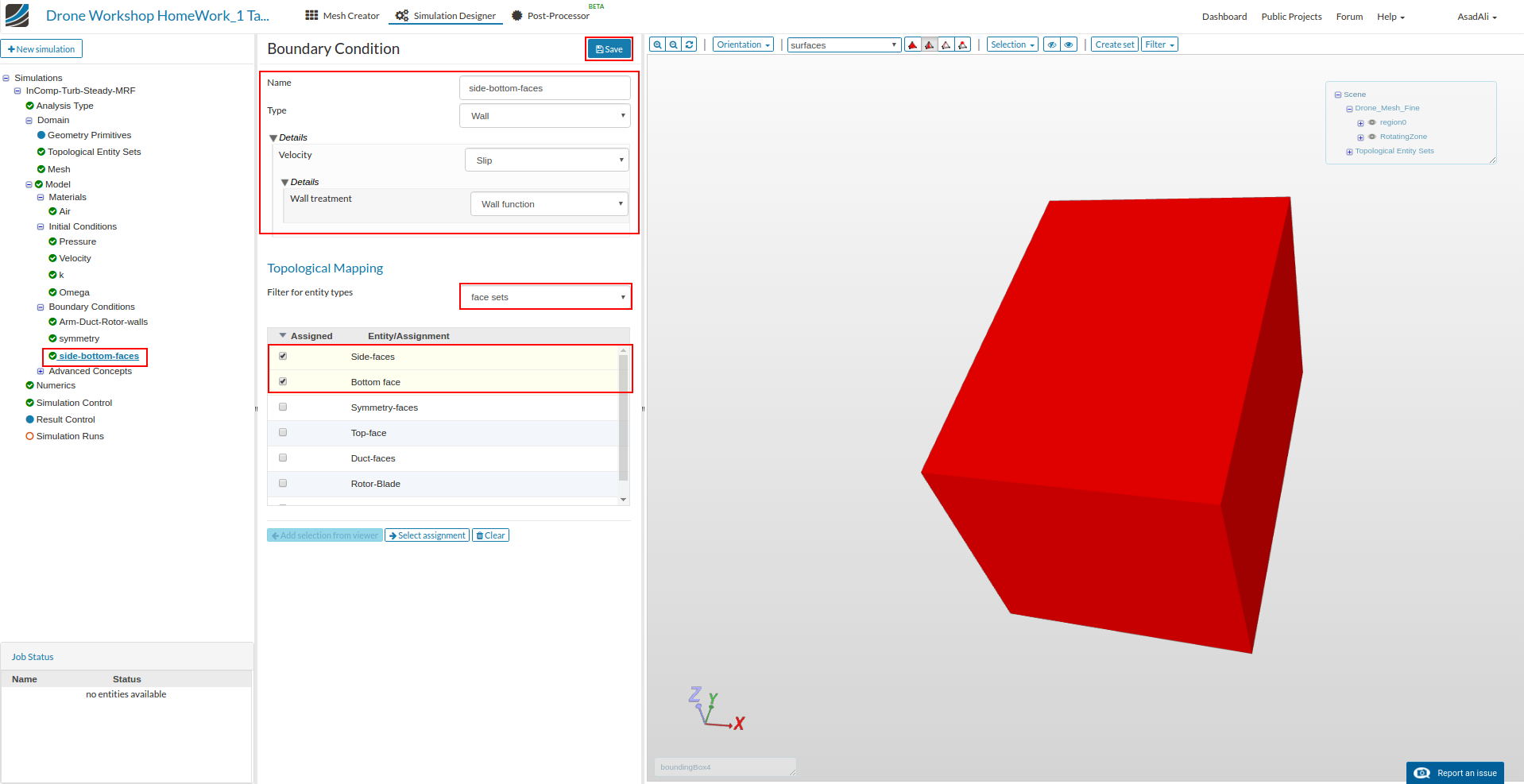Hide selected entities with crossed-eye icon
The width and height of the screenshot is (1524, 784).
coord(1052,44)
